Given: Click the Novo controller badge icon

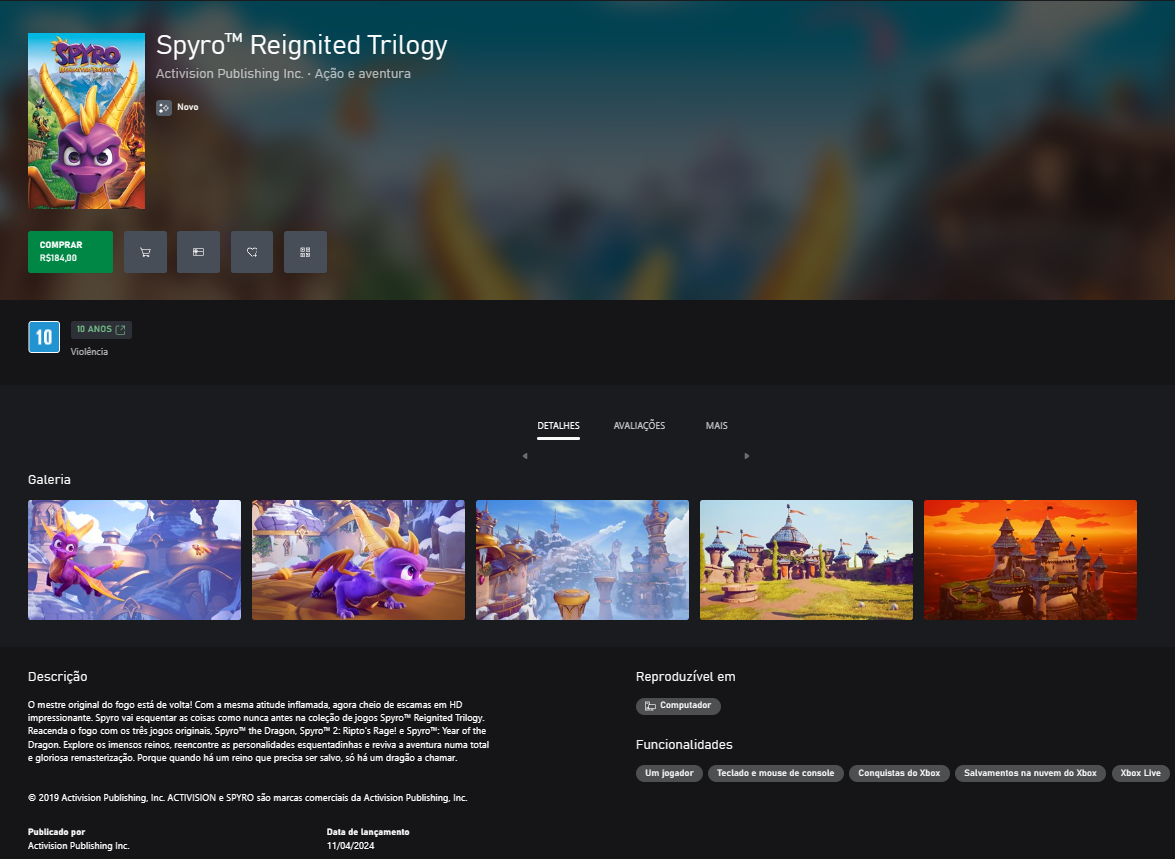Looking at the screenshot, I should (x=163, y=108).
